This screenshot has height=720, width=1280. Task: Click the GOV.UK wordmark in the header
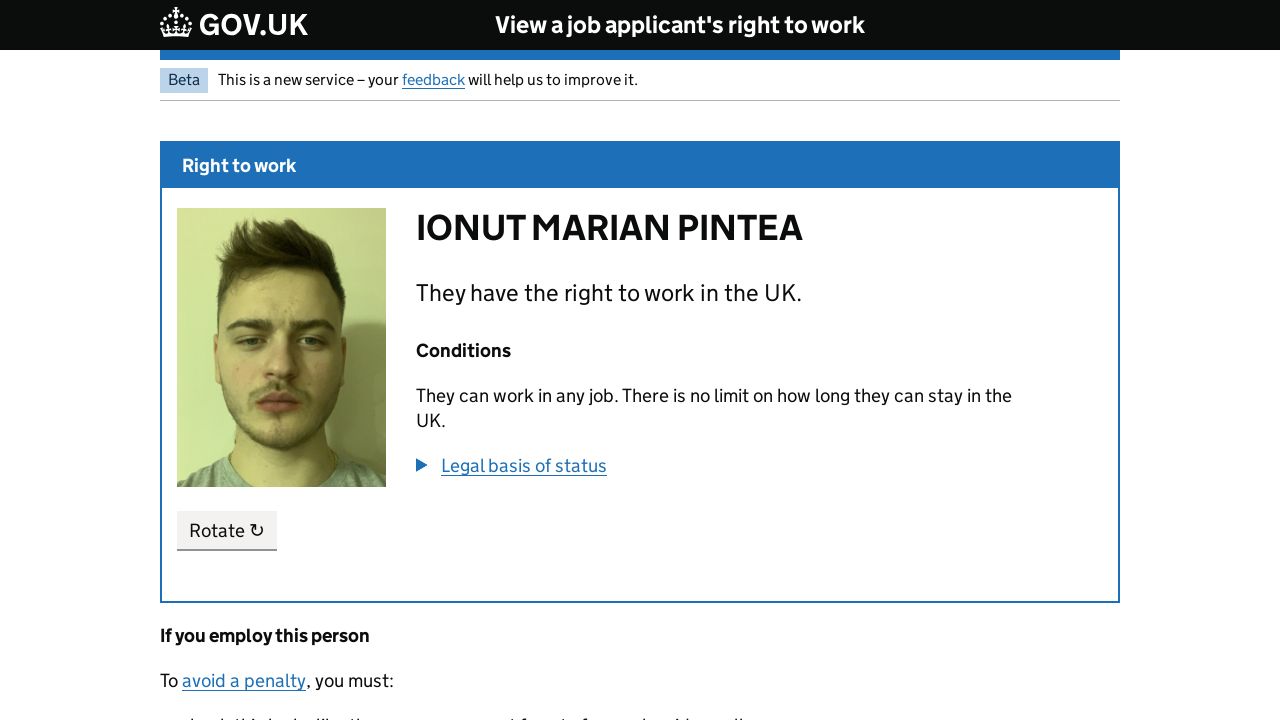(253, 25)
